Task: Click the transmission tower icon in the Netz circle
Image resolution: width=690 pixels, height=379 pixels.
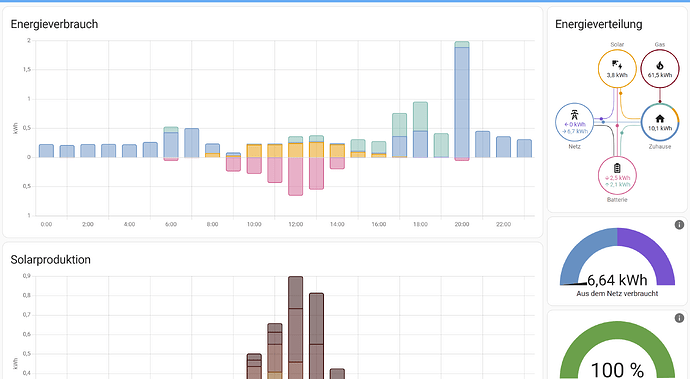Action: [574, 115]
